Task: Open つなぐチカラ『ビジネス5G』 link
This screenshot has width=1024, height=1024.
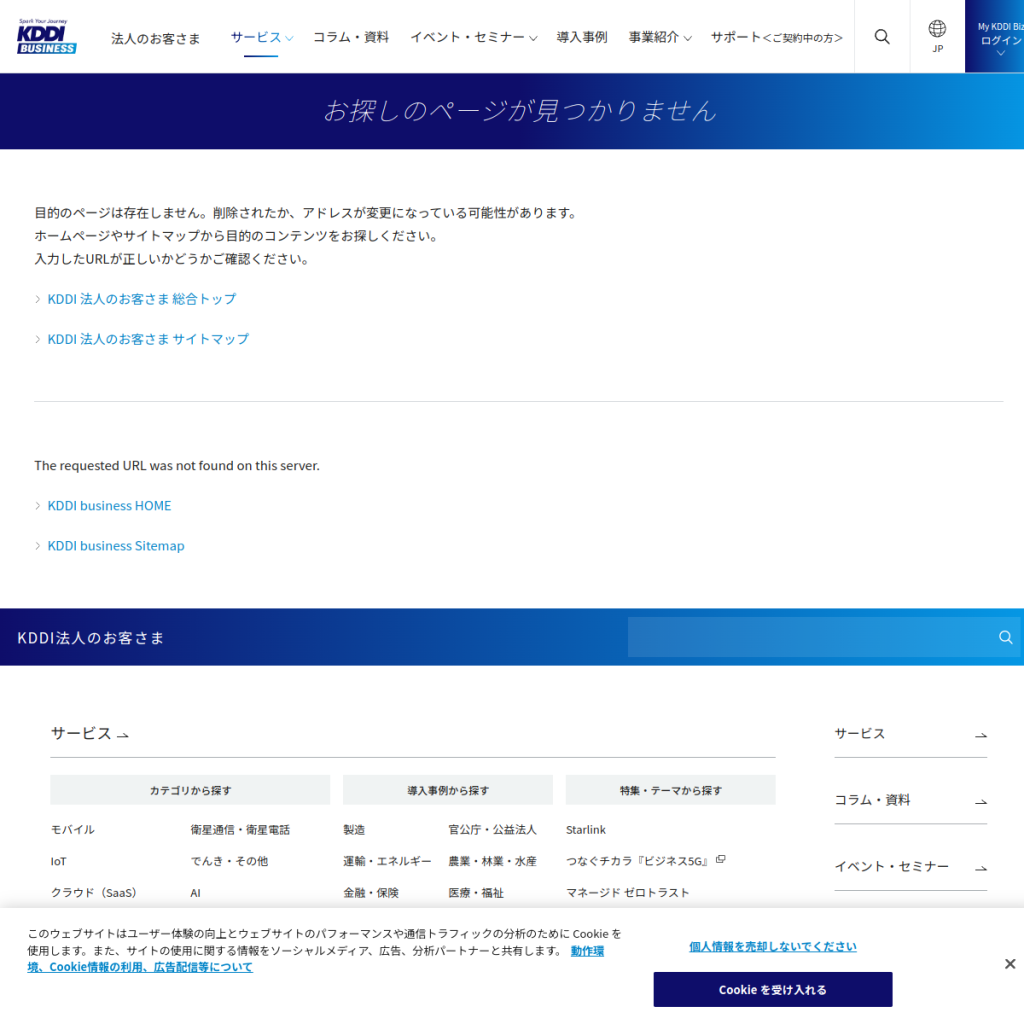Action: pos(637,861)
